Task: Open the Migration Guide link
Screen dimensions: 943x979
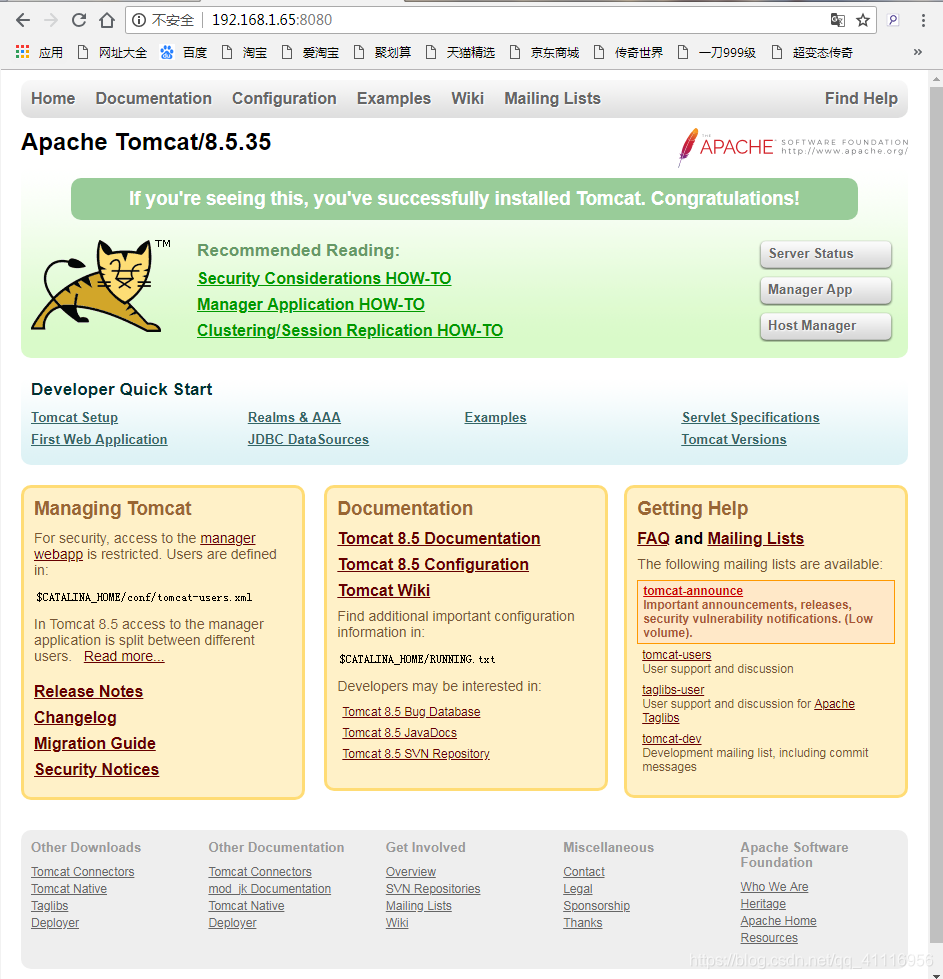Action: 95,744
